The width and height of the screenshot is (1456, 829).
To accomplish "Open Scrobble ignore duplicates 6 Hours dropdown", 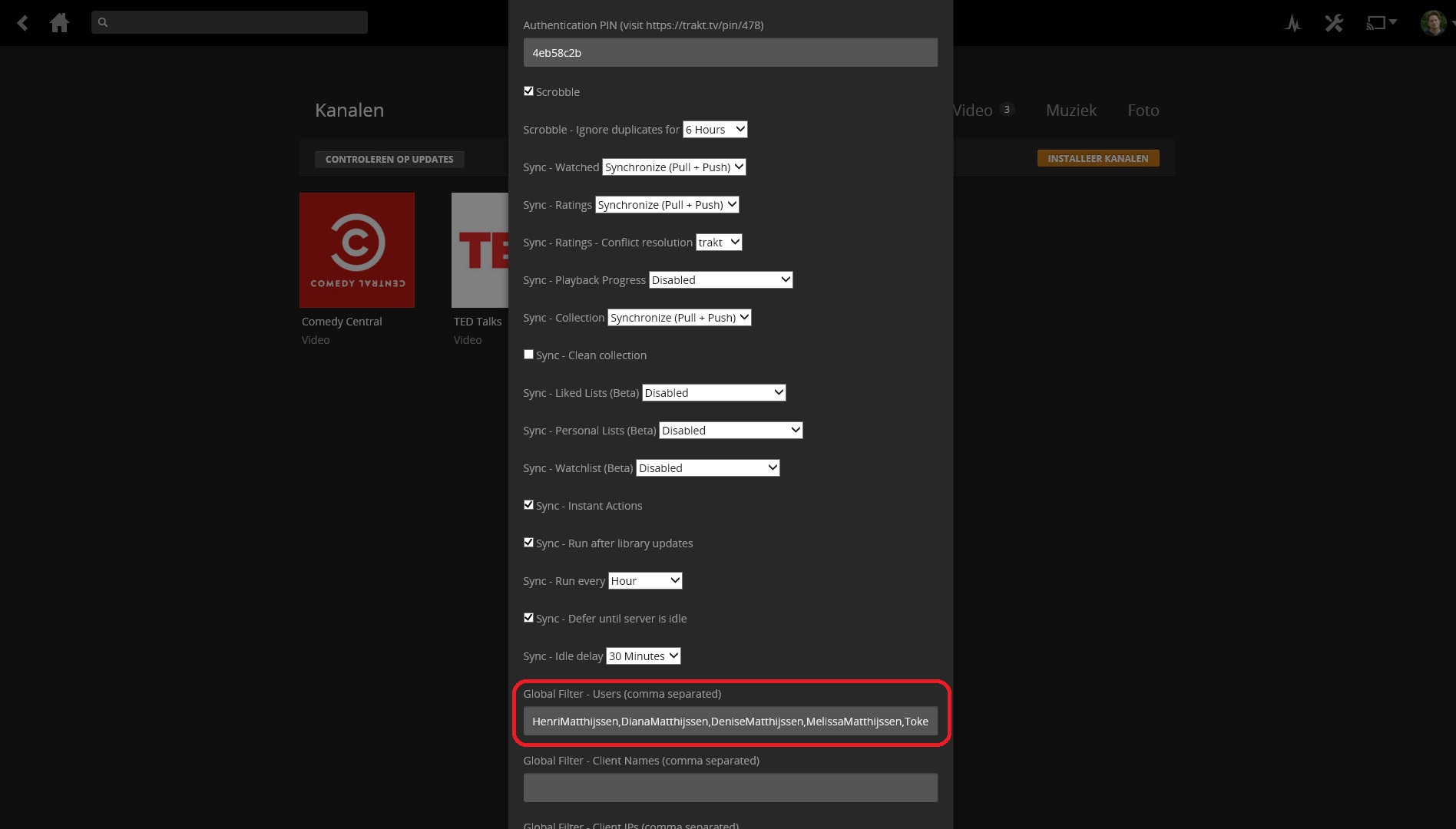I will [x=715, y=130].
